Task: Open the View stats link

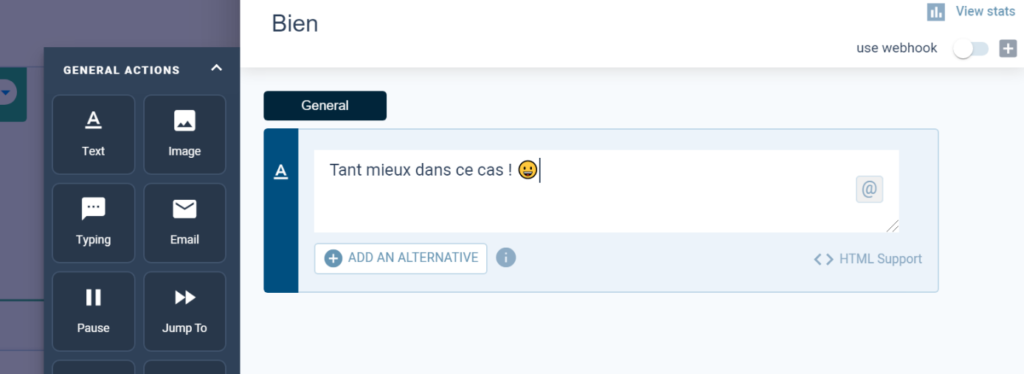Action: tap(985, 11)
